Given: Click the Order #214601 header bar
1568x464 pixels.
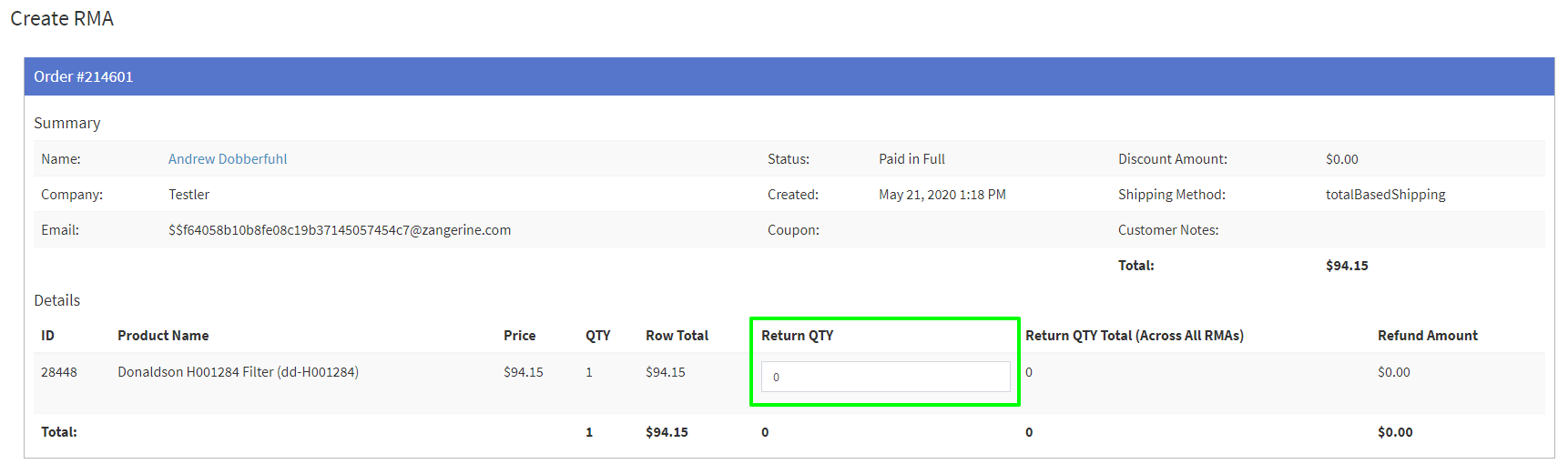Looking at the screenshot, I should pyautogui.click(x=789, y=76).
